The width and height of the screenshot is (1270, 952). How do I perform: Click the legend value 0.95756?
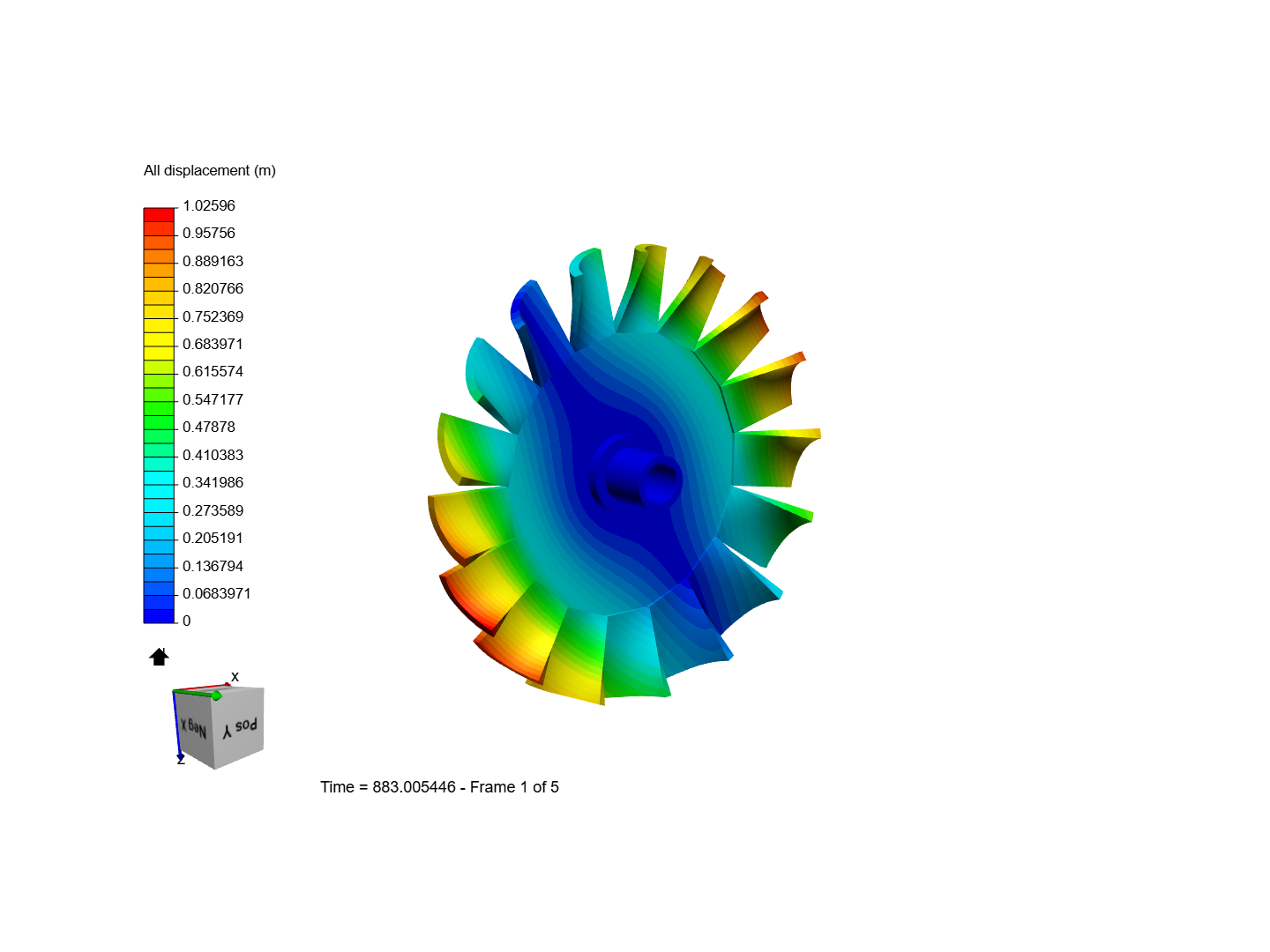pos(209,233)
